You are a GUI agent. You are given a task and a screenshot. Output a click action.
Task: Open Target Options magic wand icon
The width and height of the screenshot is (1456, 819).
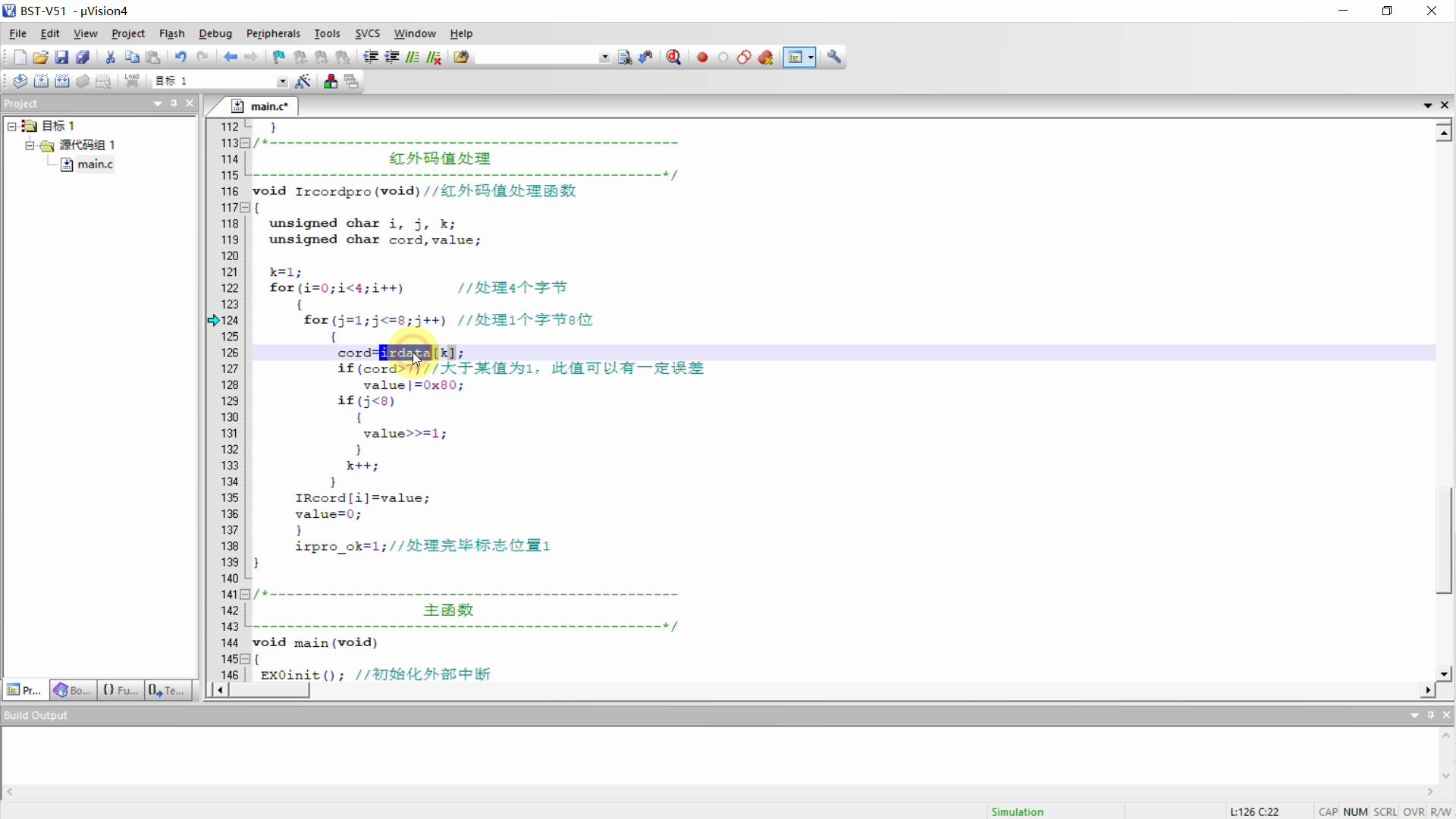(303, 82)
